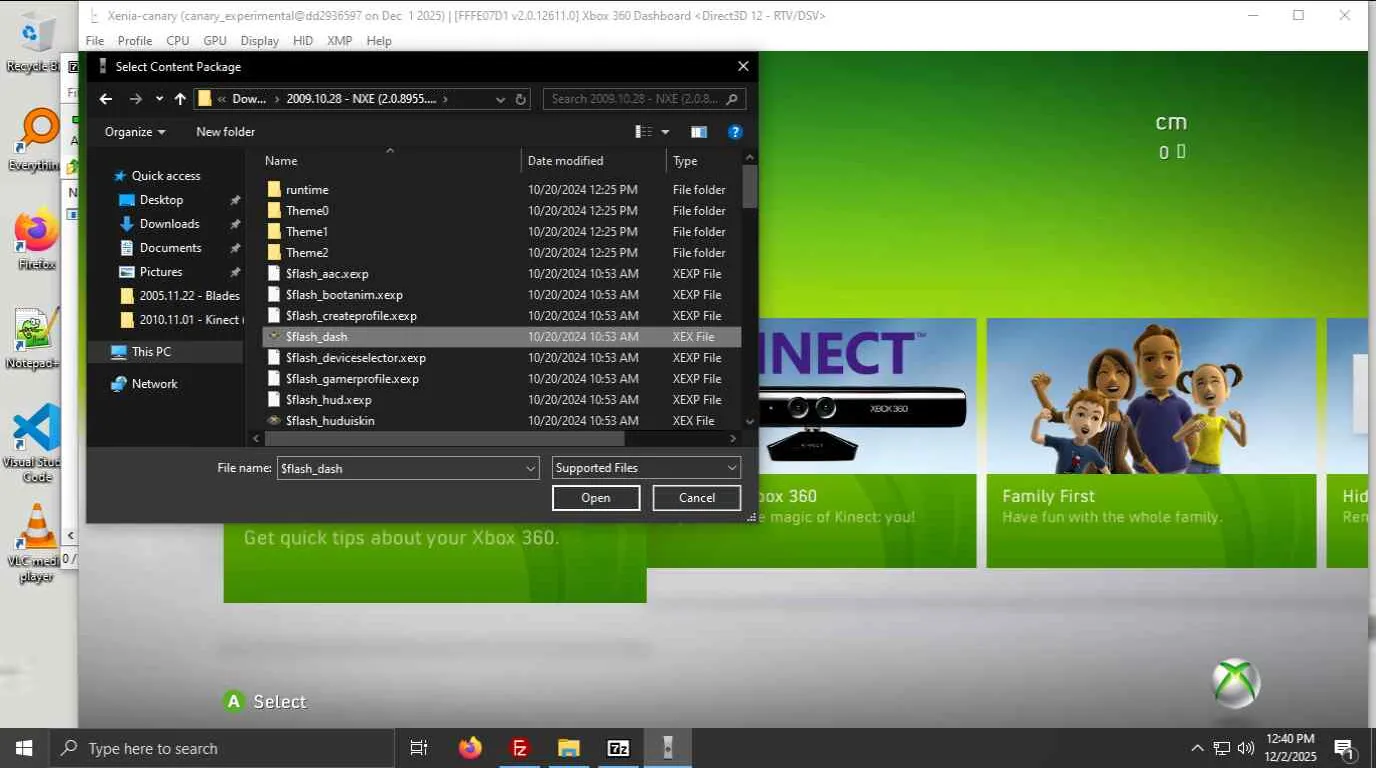Select the Everything search desktop icon
Viewport: 1376px width, 768px height.
pos(36,140)
